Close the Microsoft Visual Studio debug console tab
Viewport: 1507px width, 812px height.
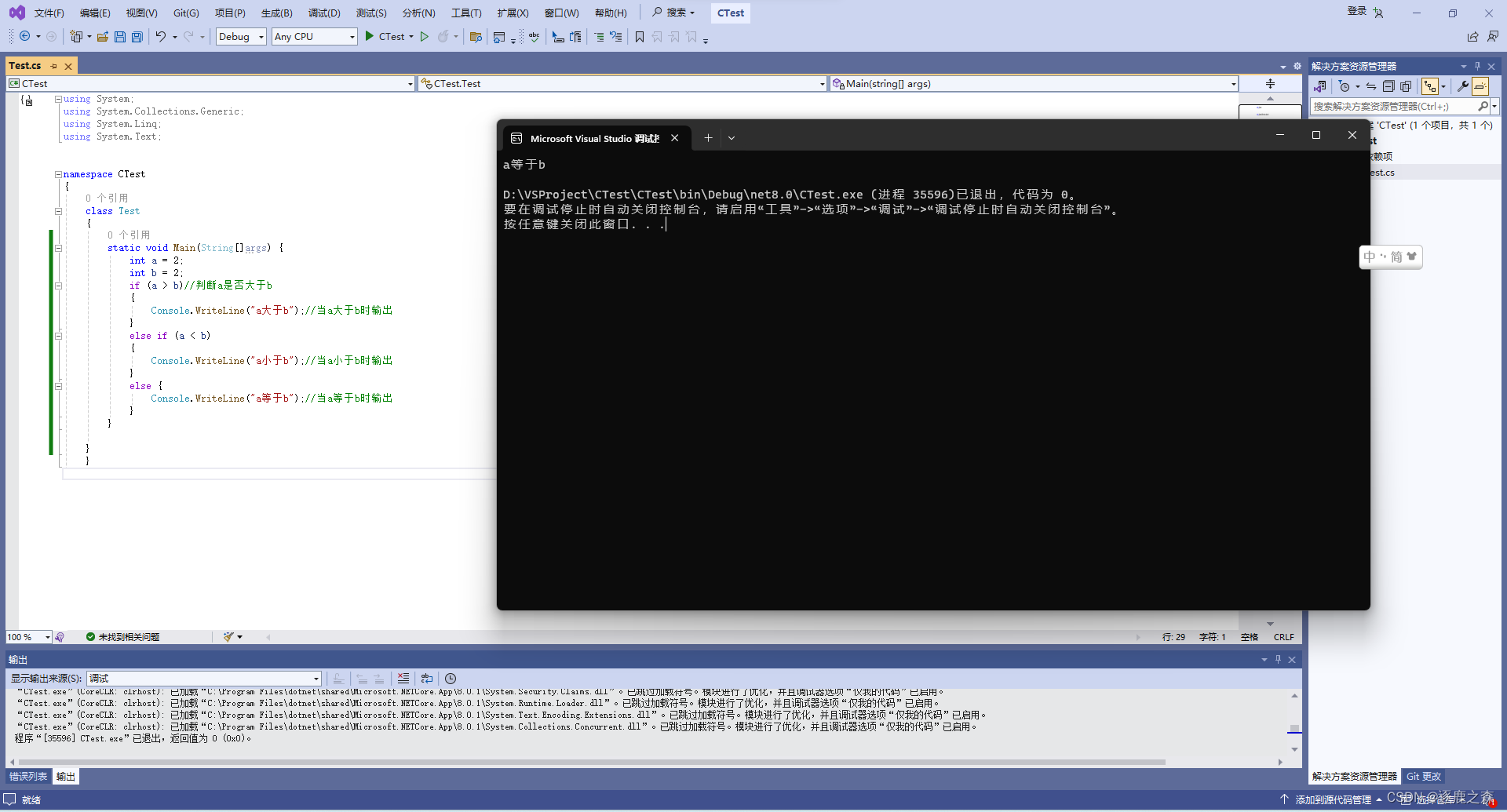tap(674, 138)
